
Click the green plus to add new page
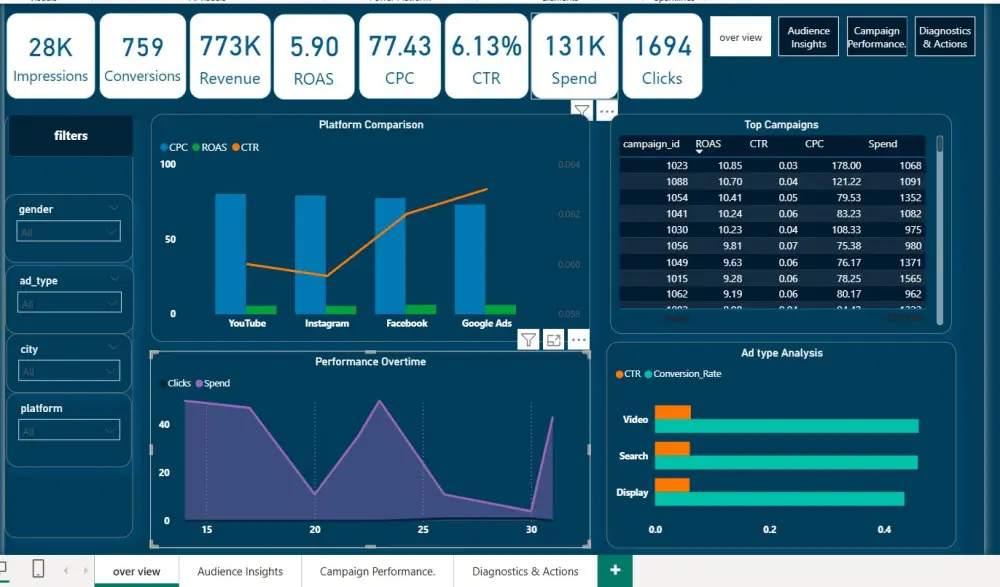(x=614, y=570)
